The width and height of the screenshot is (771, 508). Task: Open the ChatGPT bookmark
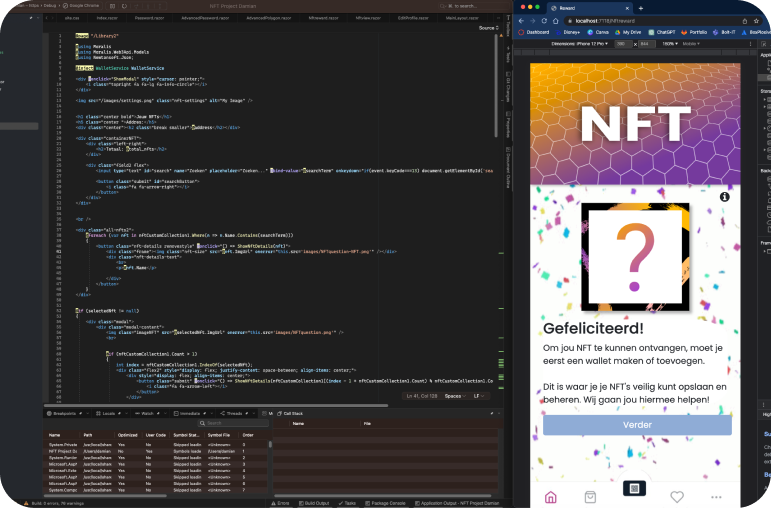pos(664,32)
